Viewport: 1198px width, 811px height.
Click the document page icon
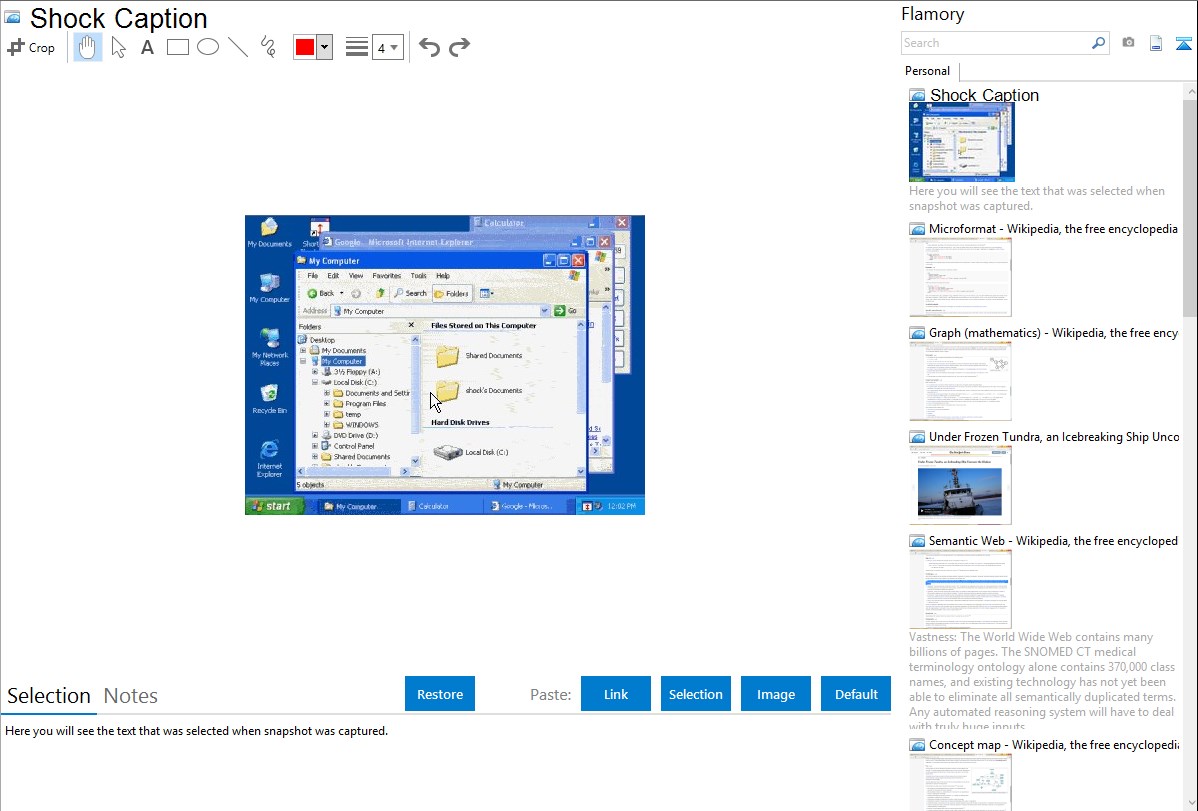point(1156,43)
